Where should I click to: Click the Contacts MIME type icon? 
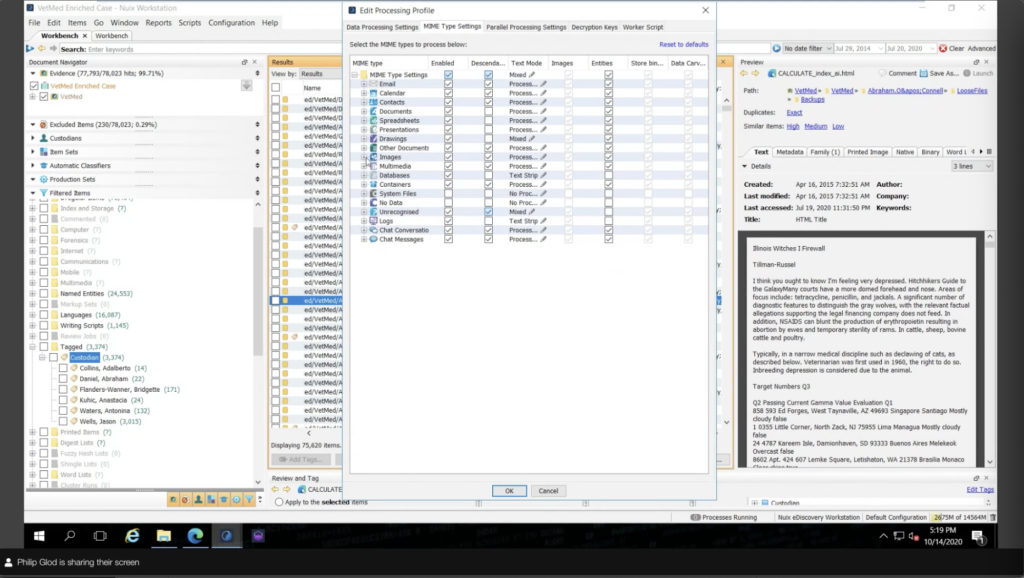(374, 102)
